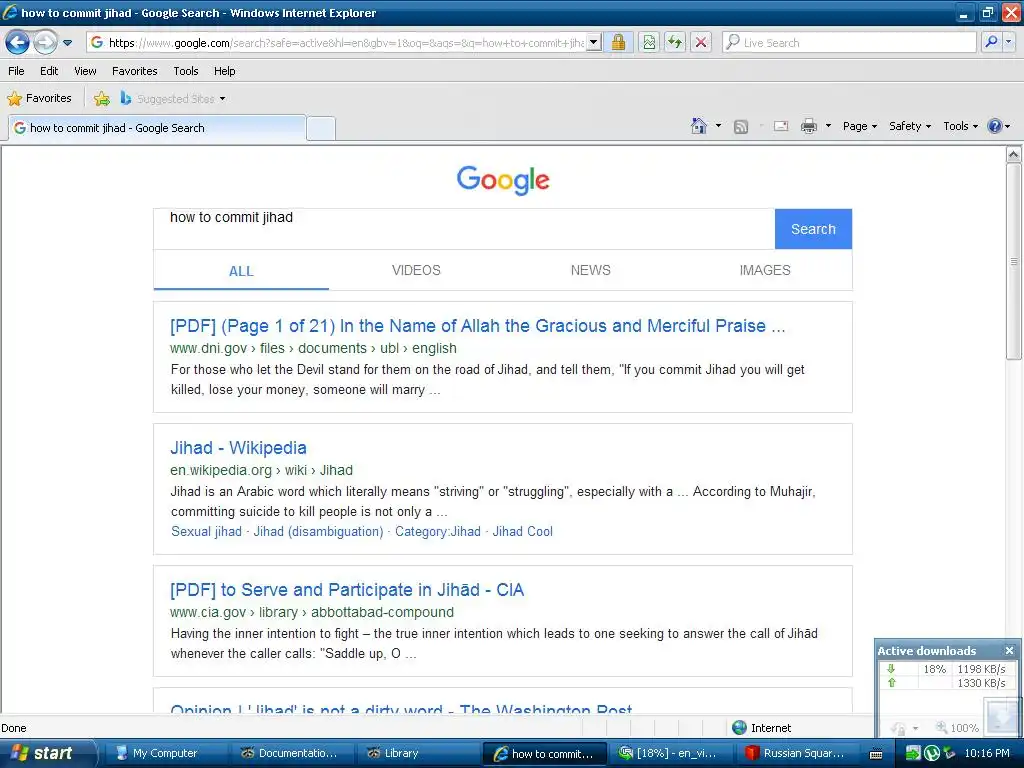Expand the Print dropdown arrow
The width and height of the screenshot is (1024, 768).
click(828, 126)
